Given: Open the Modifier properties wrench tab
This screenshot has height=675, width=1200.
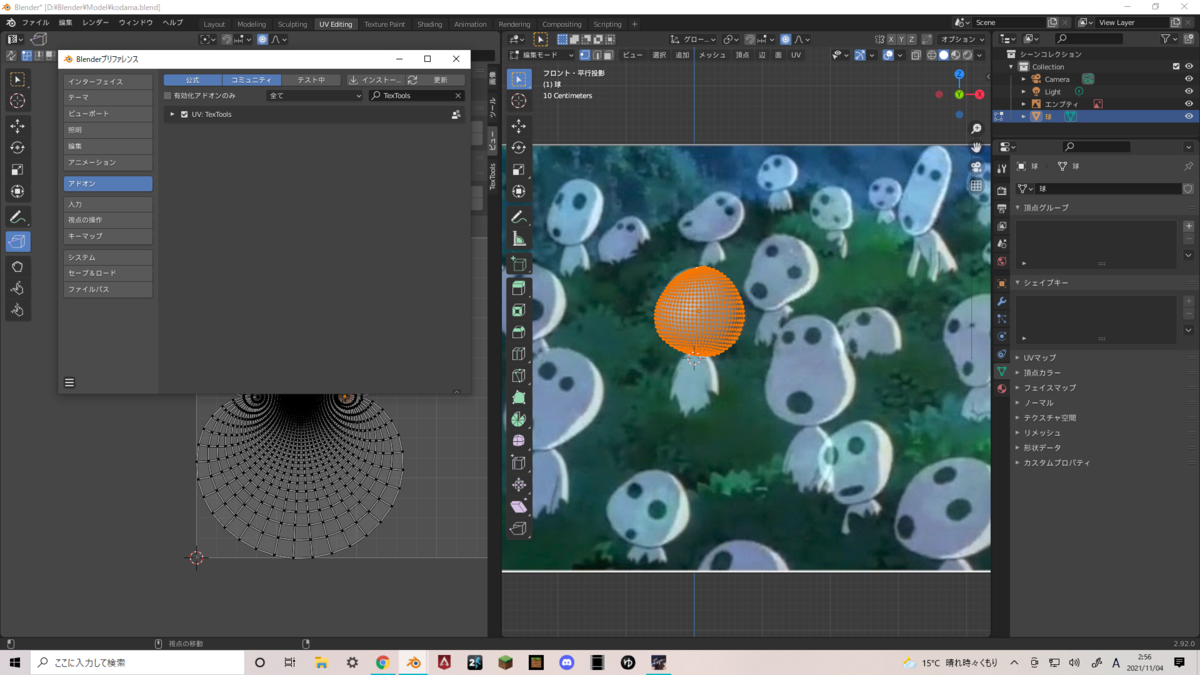Looking at the screenshot, I should pos(1001,300).
